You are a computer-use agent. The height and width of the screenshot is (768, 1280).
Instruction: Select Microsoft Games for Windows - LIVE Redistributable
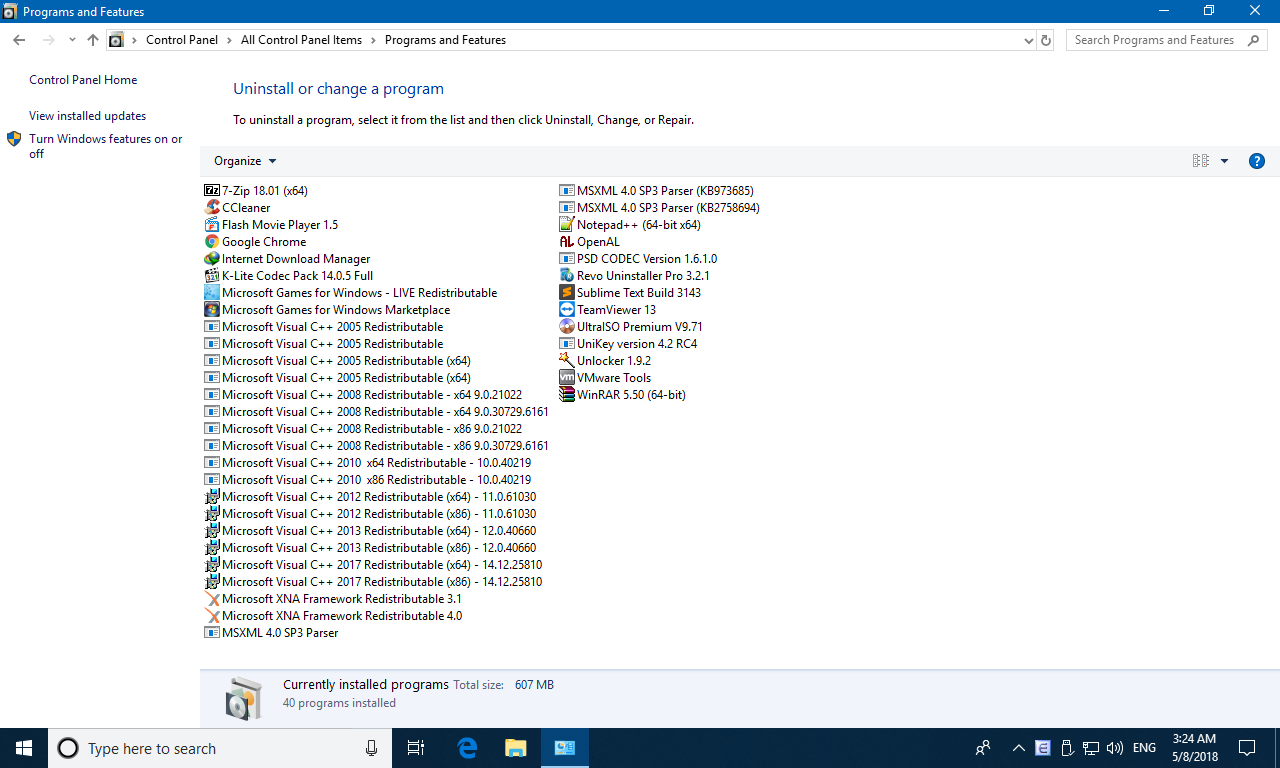pyautogui.click(x=351, y=292)
